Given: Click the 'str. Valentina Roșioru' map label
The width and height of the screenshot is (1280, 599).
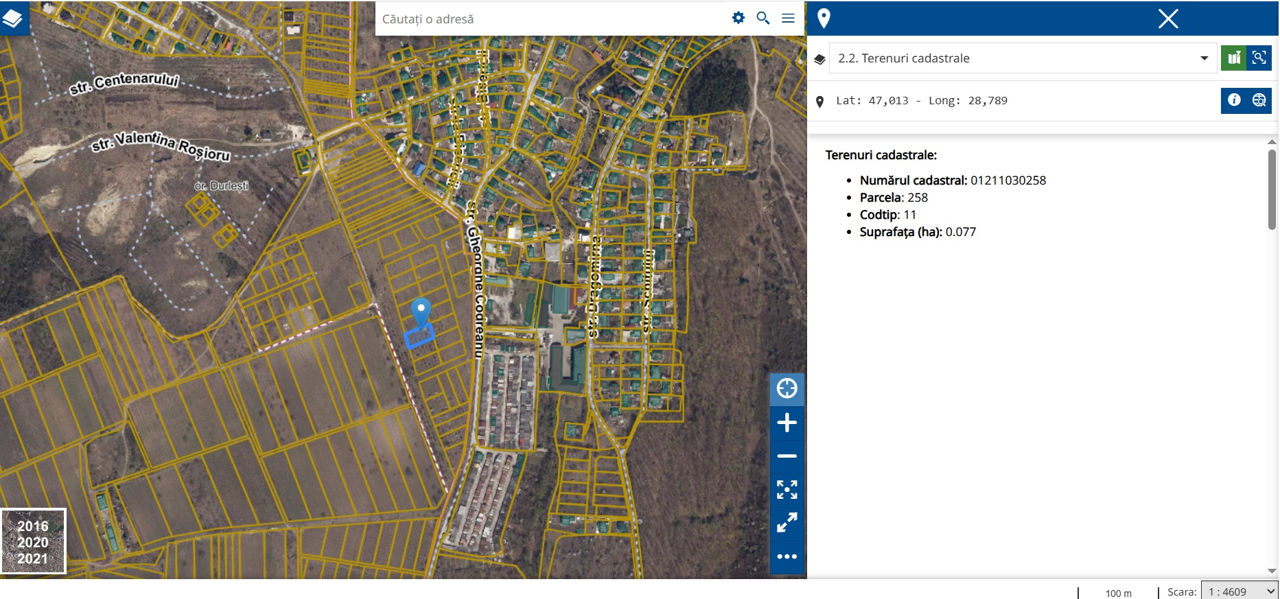Looking at the screenshot, I should click(160, 148).
